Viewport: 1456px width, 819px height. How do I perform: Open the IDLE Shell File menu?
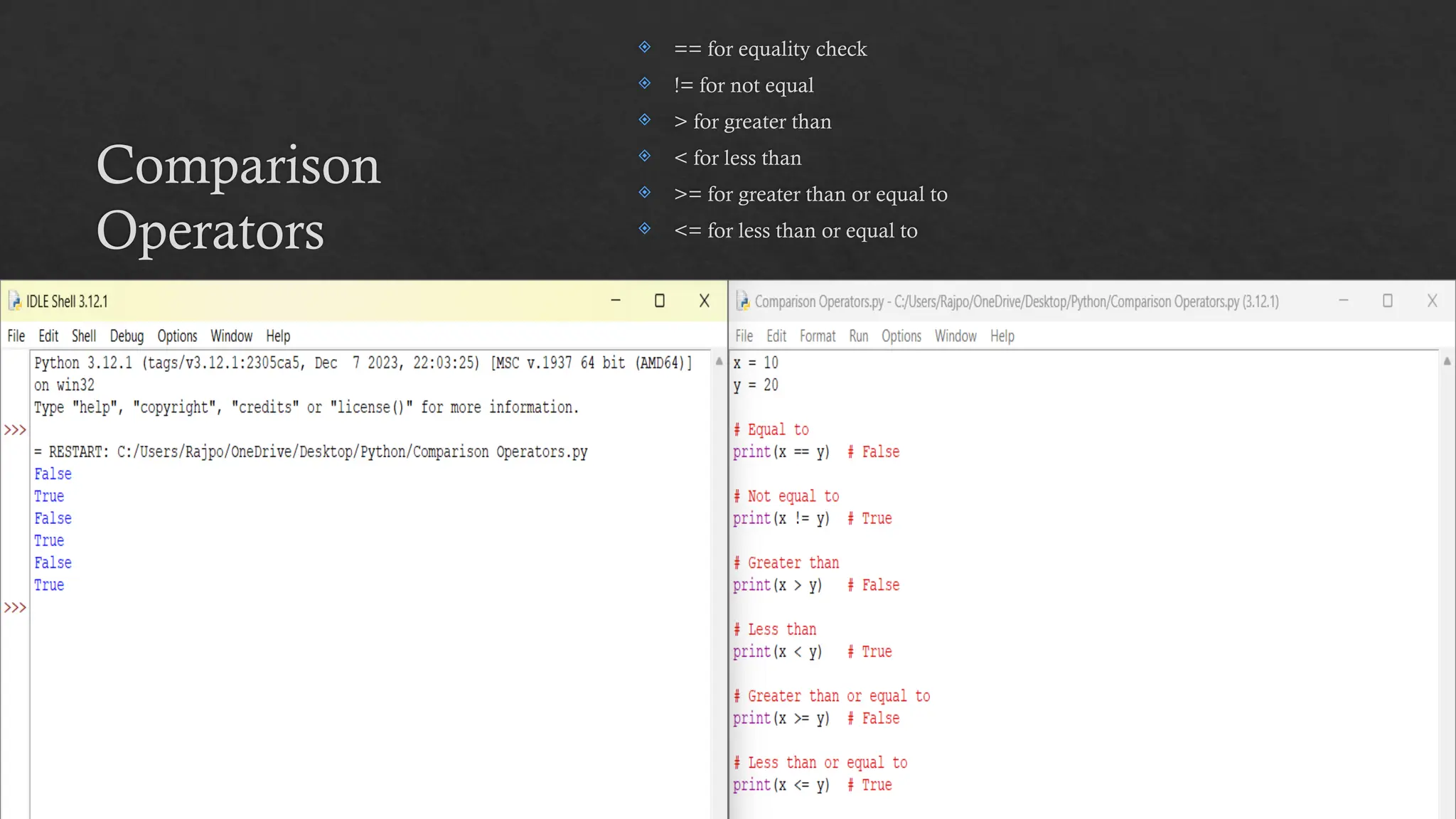coord(16,336)
